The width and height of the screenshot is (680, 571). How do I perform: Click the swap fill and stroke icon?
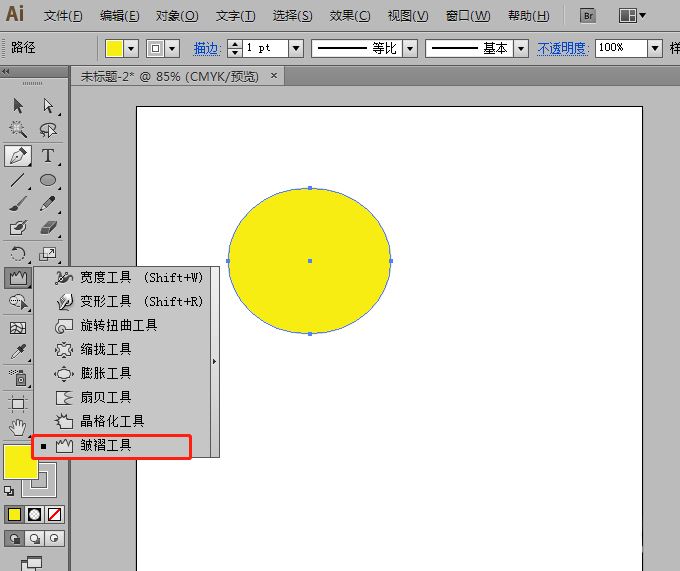(x=9, y=491)
